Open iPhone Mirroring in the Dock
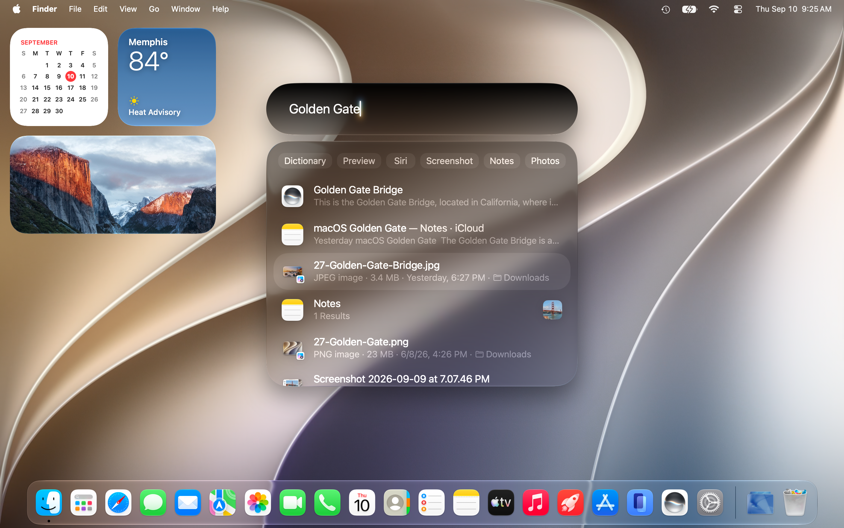The width and height of the screenshot is (844, 528). click(640, 503)
